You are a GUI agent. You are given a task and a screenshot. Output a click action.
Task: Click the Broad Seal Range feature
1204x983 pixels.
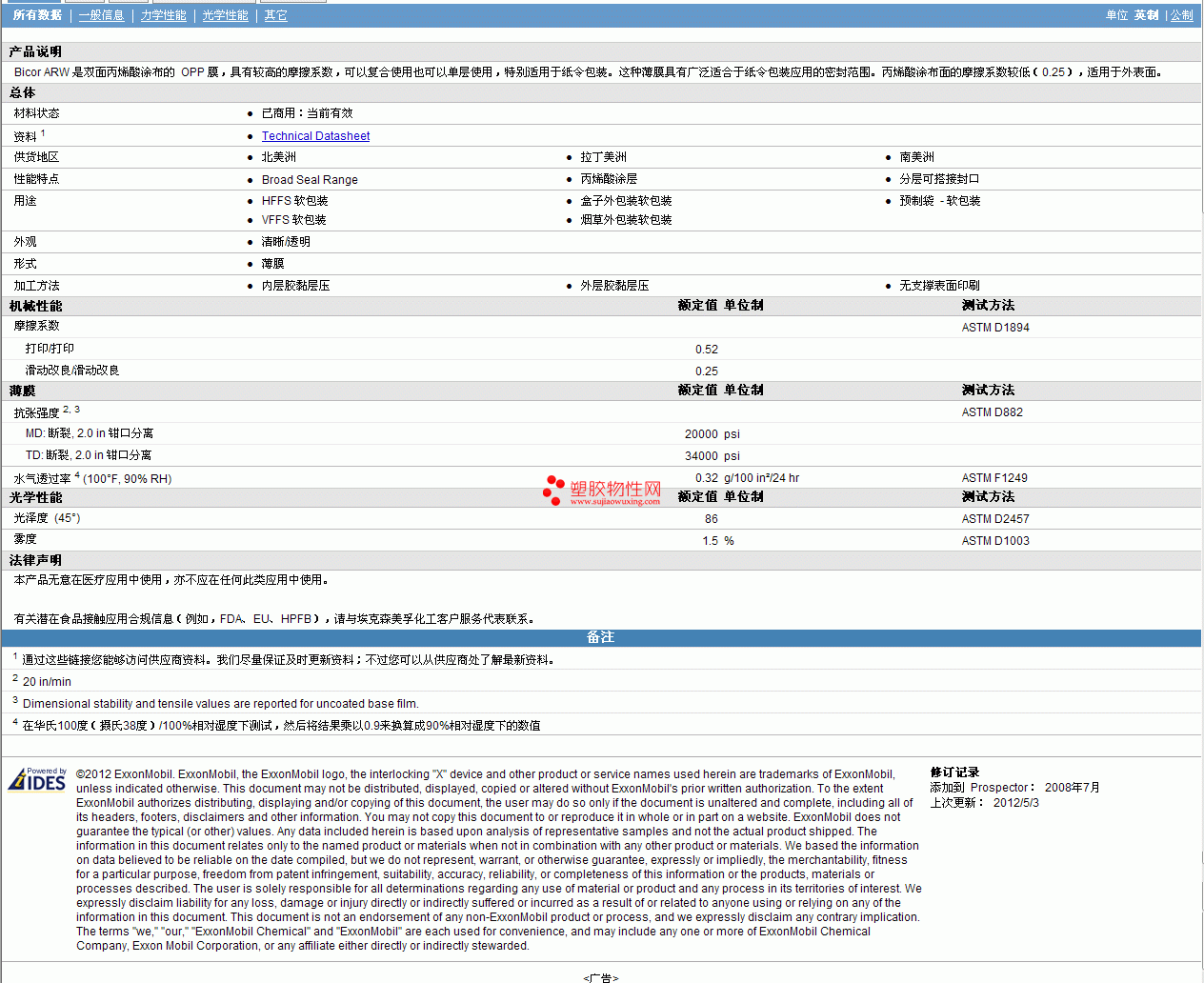coord(310,179)
